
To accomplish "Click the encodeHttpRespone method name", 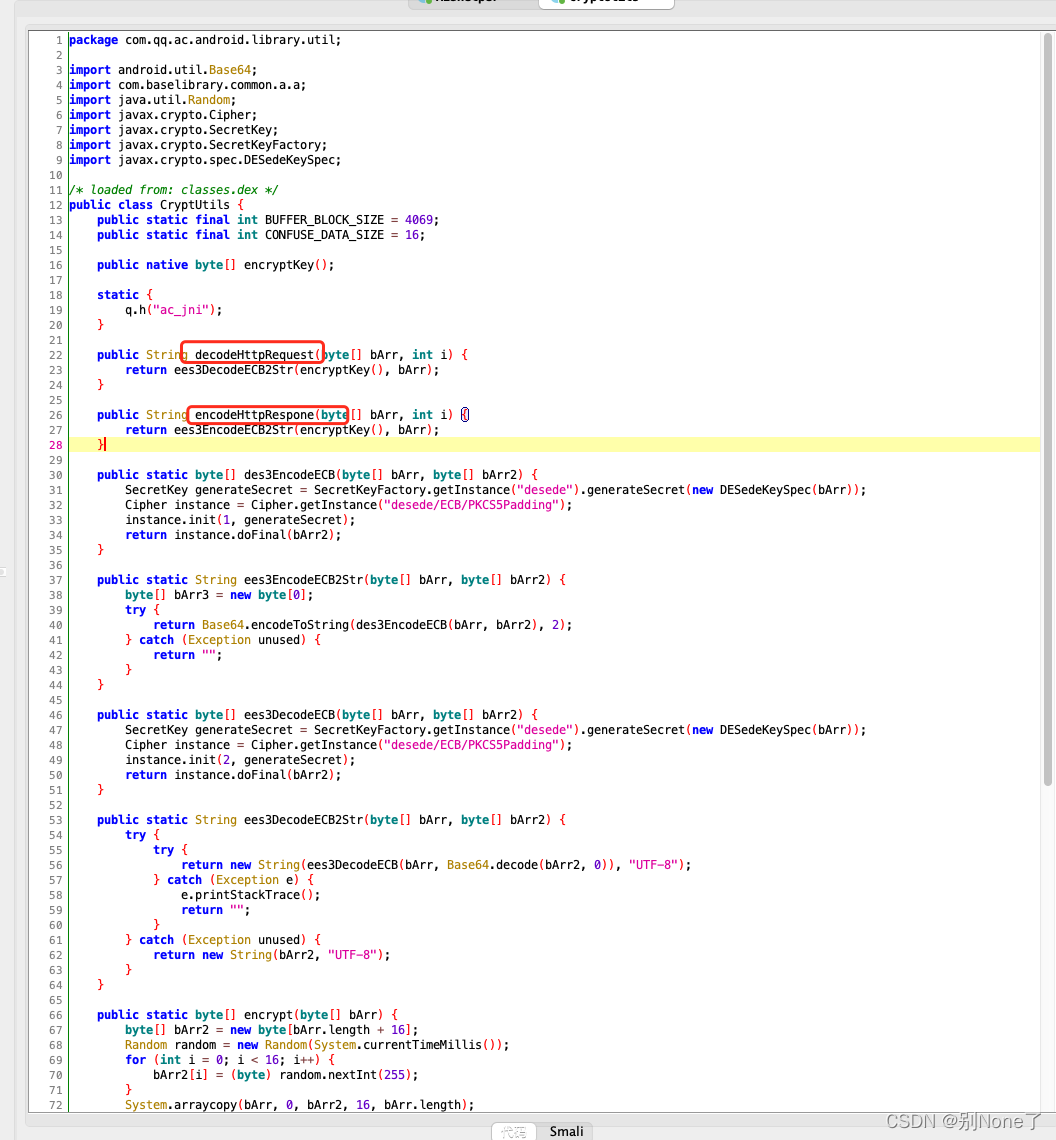I will point(254,415).
